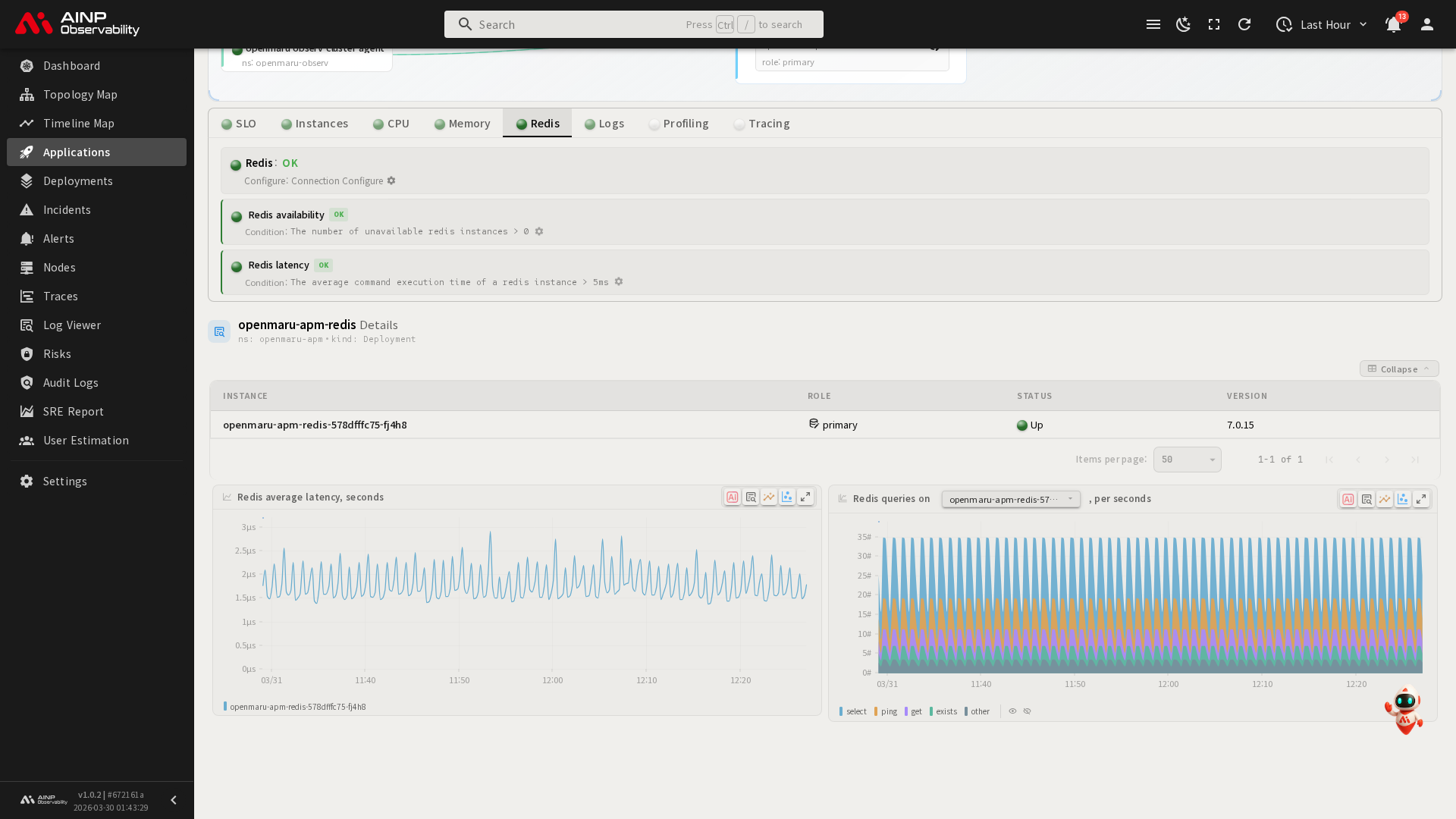
Task: Click the fullscreen icon in top bar
Action: tap(1214, 24)
